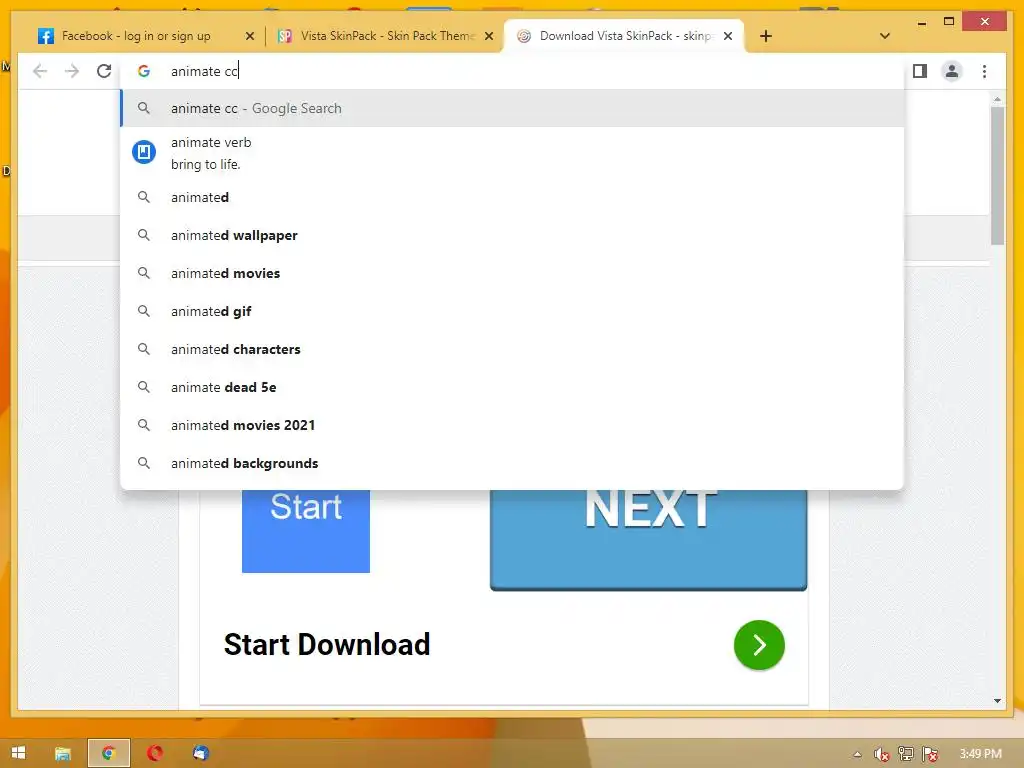This screenshot has width=1024, height=768.
Task: Select 'animated movies 2021' suggestion
Action: click(x=512, y=425)
